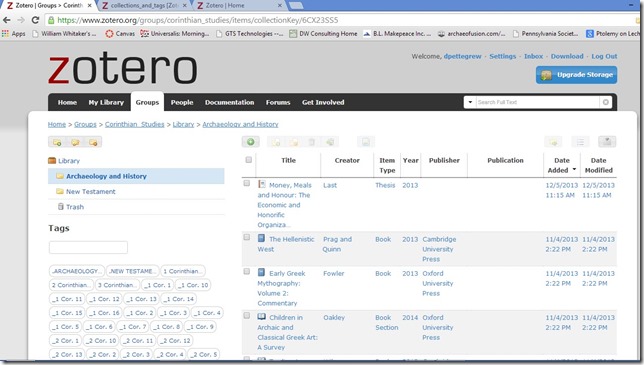The image size is (644, 365).
Task: Open the Canvas bookmark
Action: coord(120,34)
